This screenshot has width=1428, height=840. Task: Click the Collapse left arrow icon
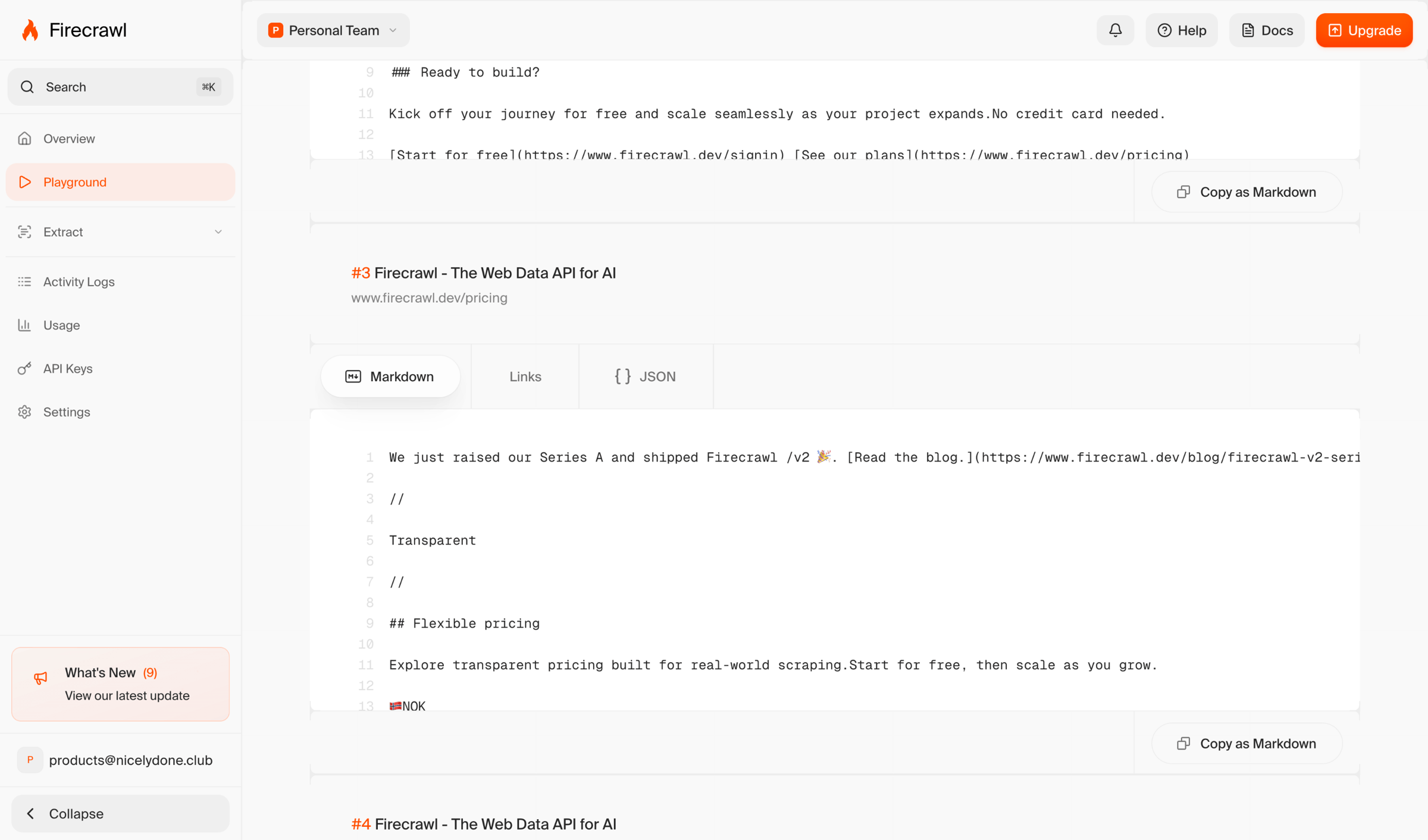[x=30, y=813]
